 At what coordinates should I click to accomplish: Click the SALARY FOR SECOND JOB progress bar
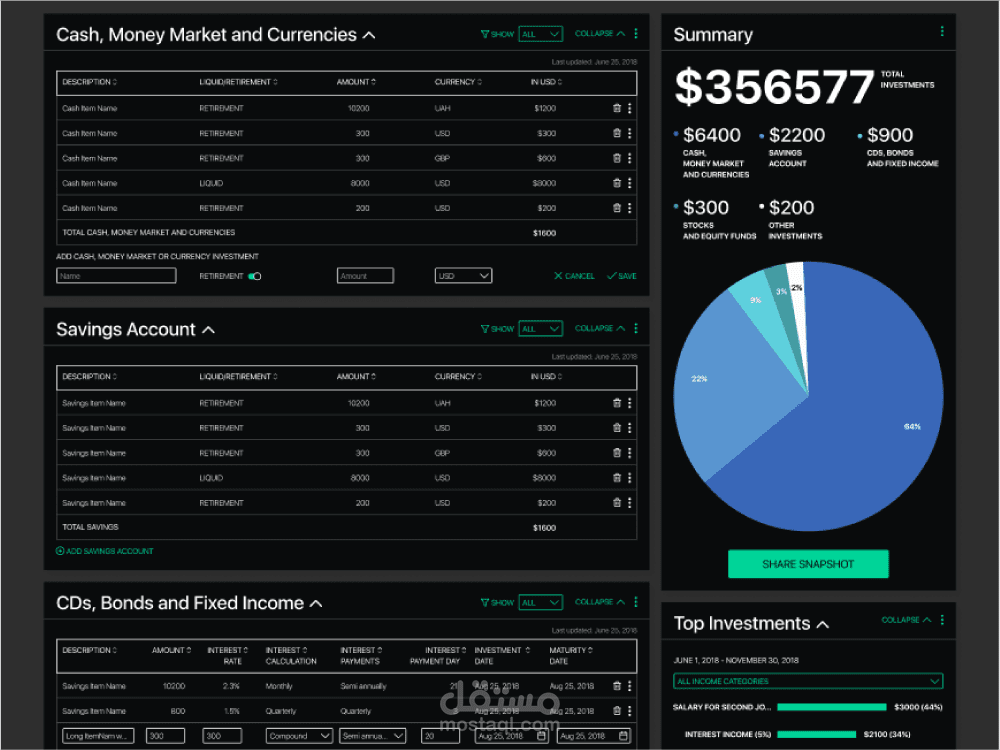[x=832, y=707]
